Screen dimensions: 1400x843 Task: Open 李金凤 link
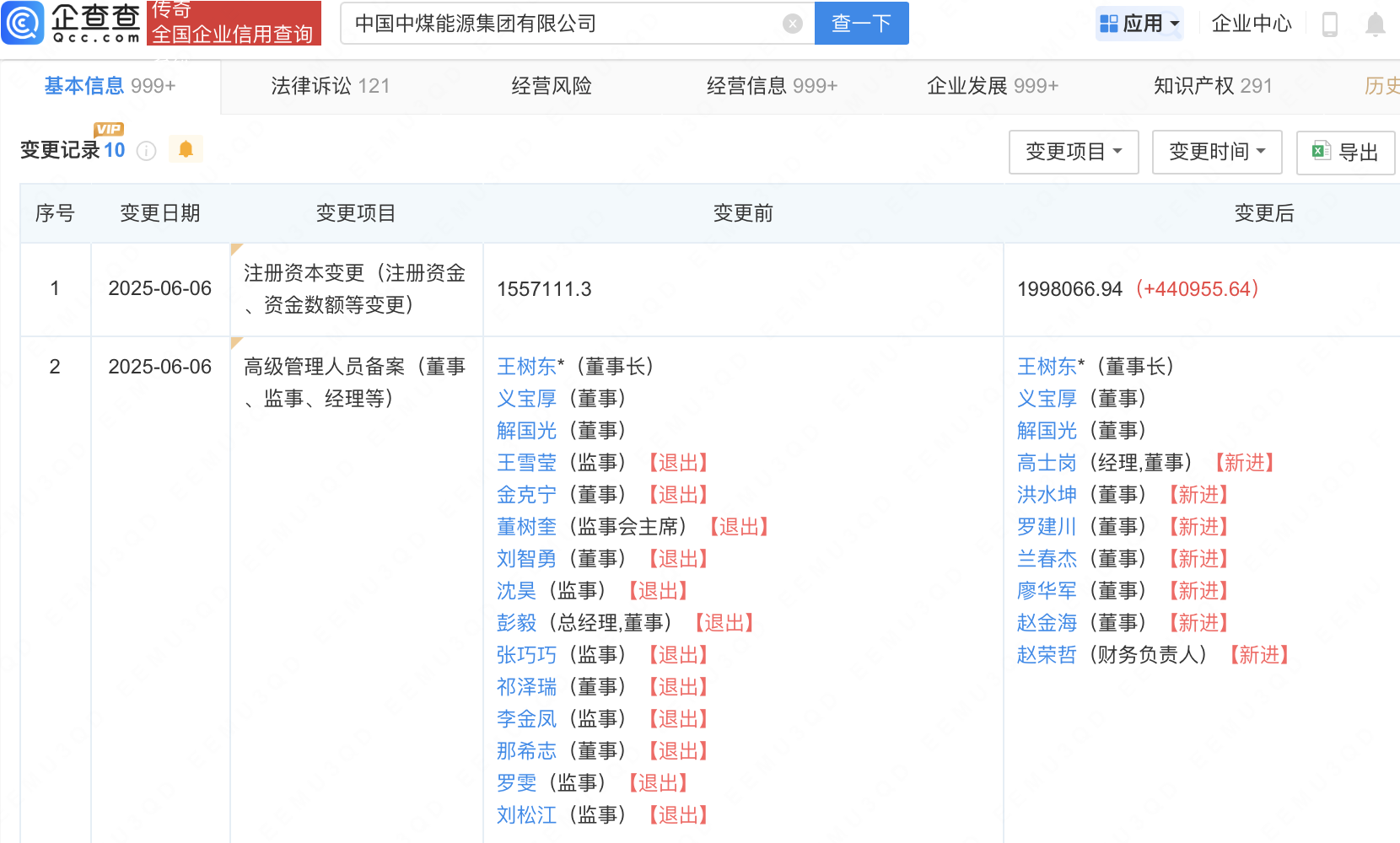[527, 719]
